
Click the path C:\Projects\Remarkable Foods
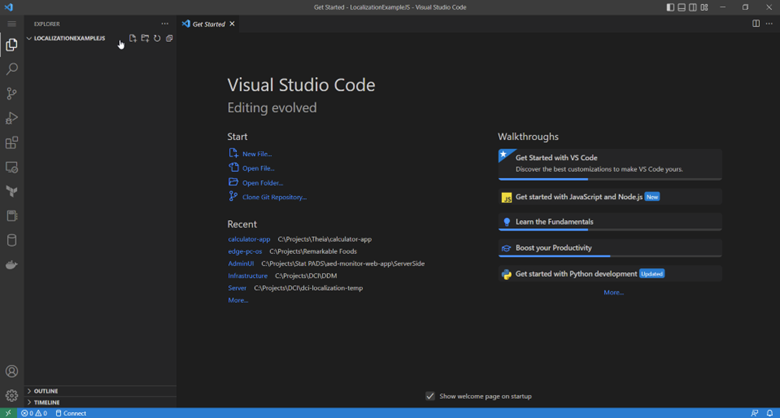pos(313,251)
